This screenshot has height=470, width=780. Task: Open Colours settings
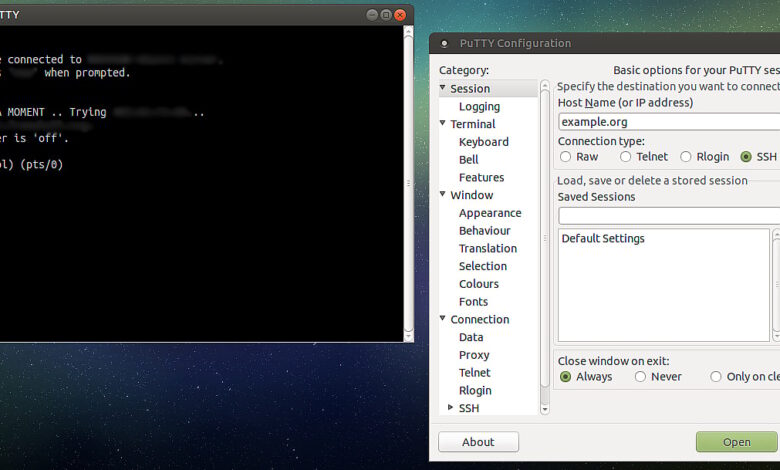[479, 284]
